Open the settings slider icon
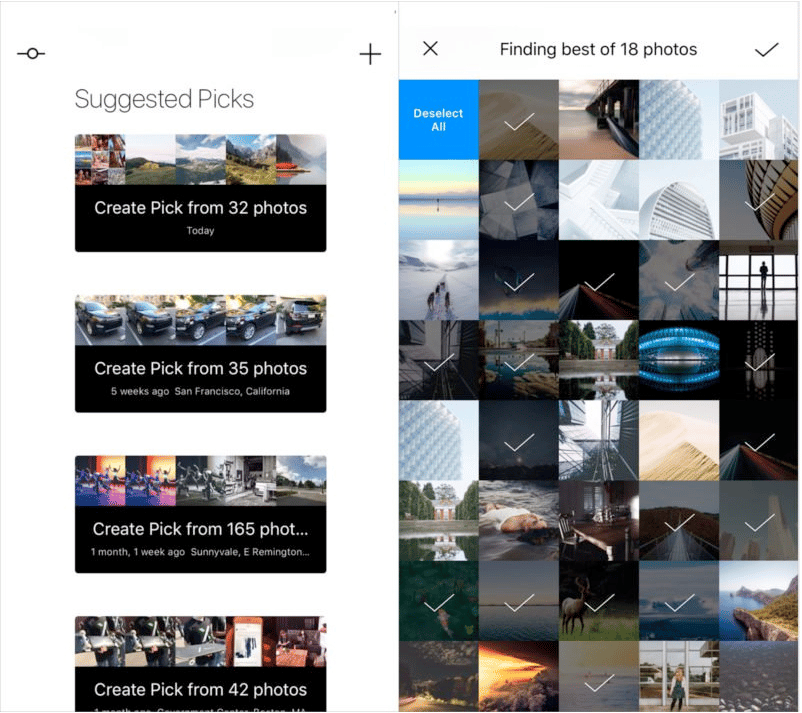This screenshot has width=802, height=713. (31, 53)
